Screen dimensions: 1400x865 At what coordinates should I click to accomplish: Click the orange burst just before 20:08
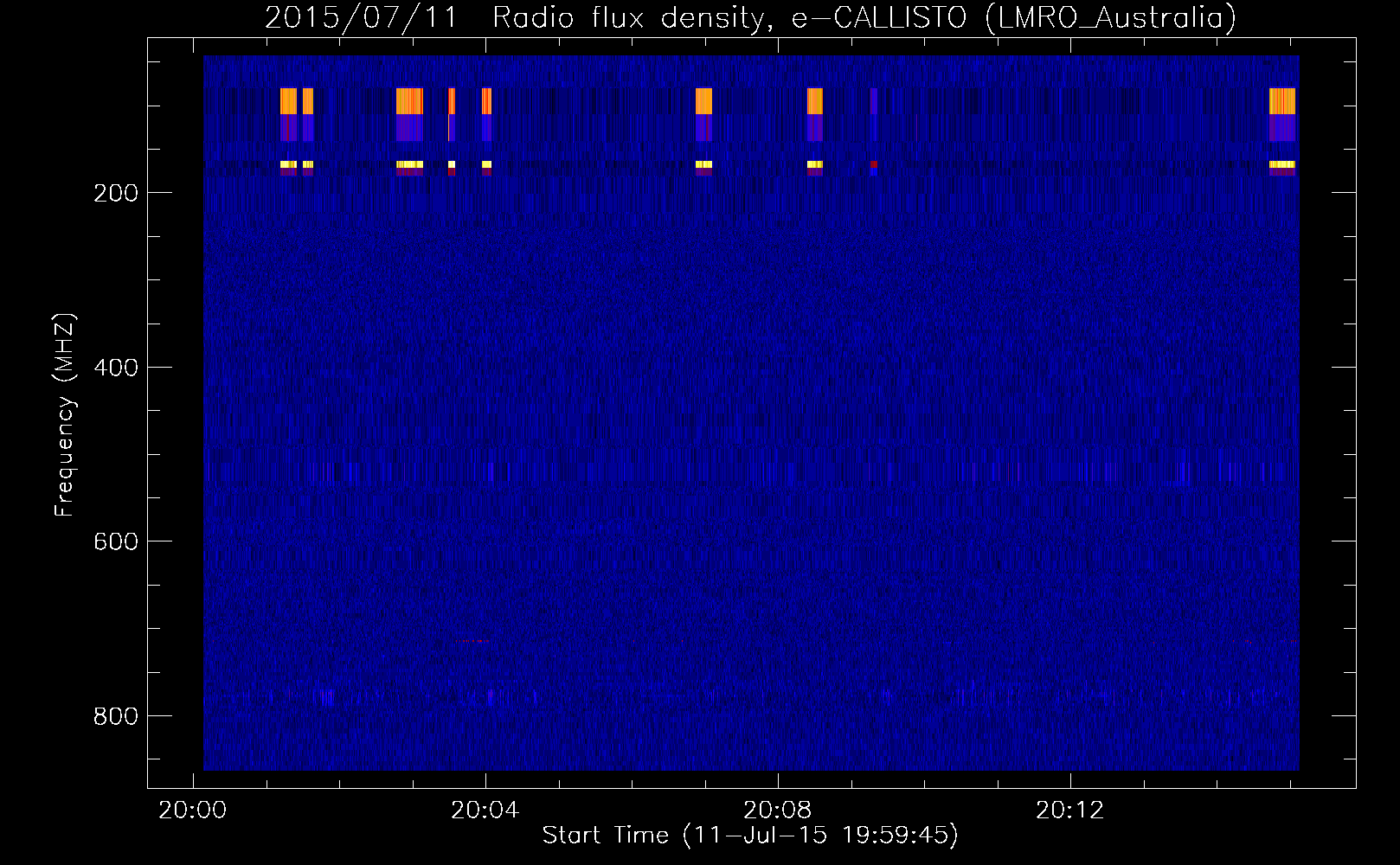click(703, 101)
